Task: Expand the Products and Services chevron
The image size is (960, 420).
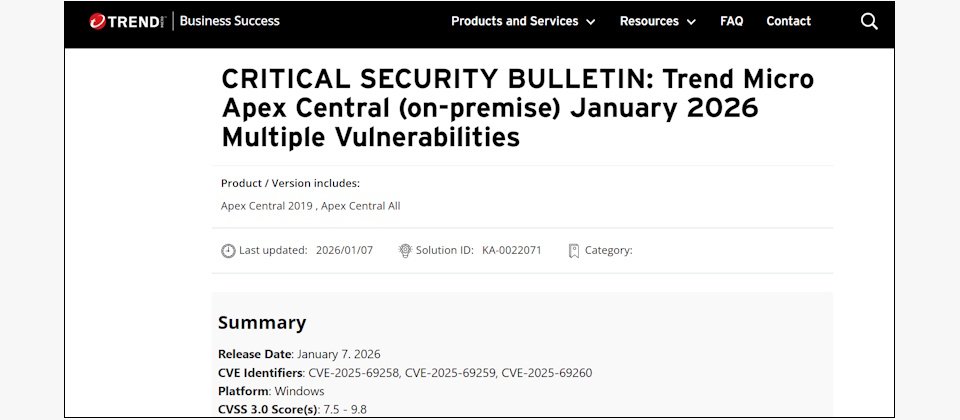Action: 590,22
